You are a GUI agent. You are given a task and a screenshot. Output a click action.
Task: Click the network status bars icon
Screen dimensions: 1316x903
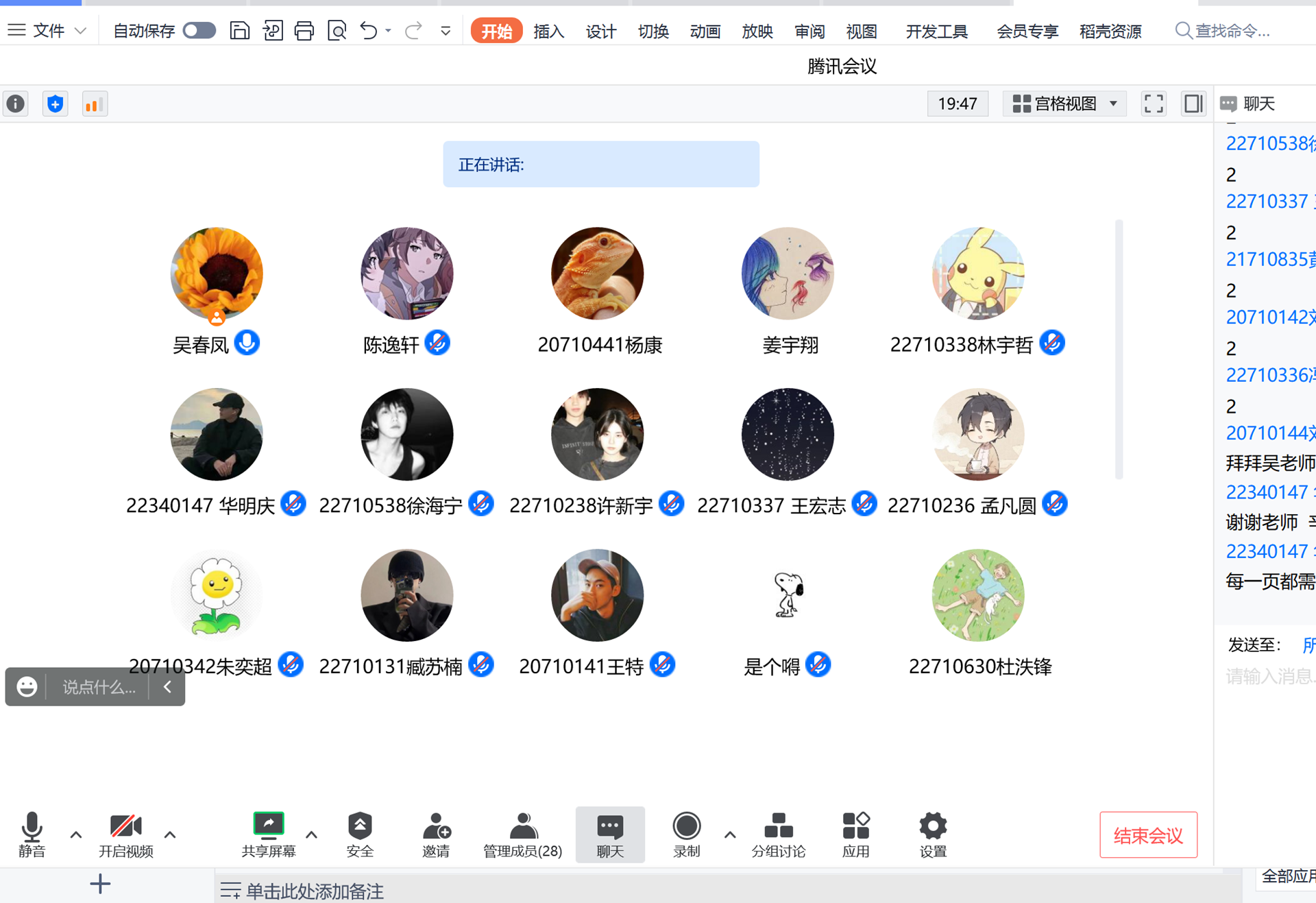tap(94, 104)
